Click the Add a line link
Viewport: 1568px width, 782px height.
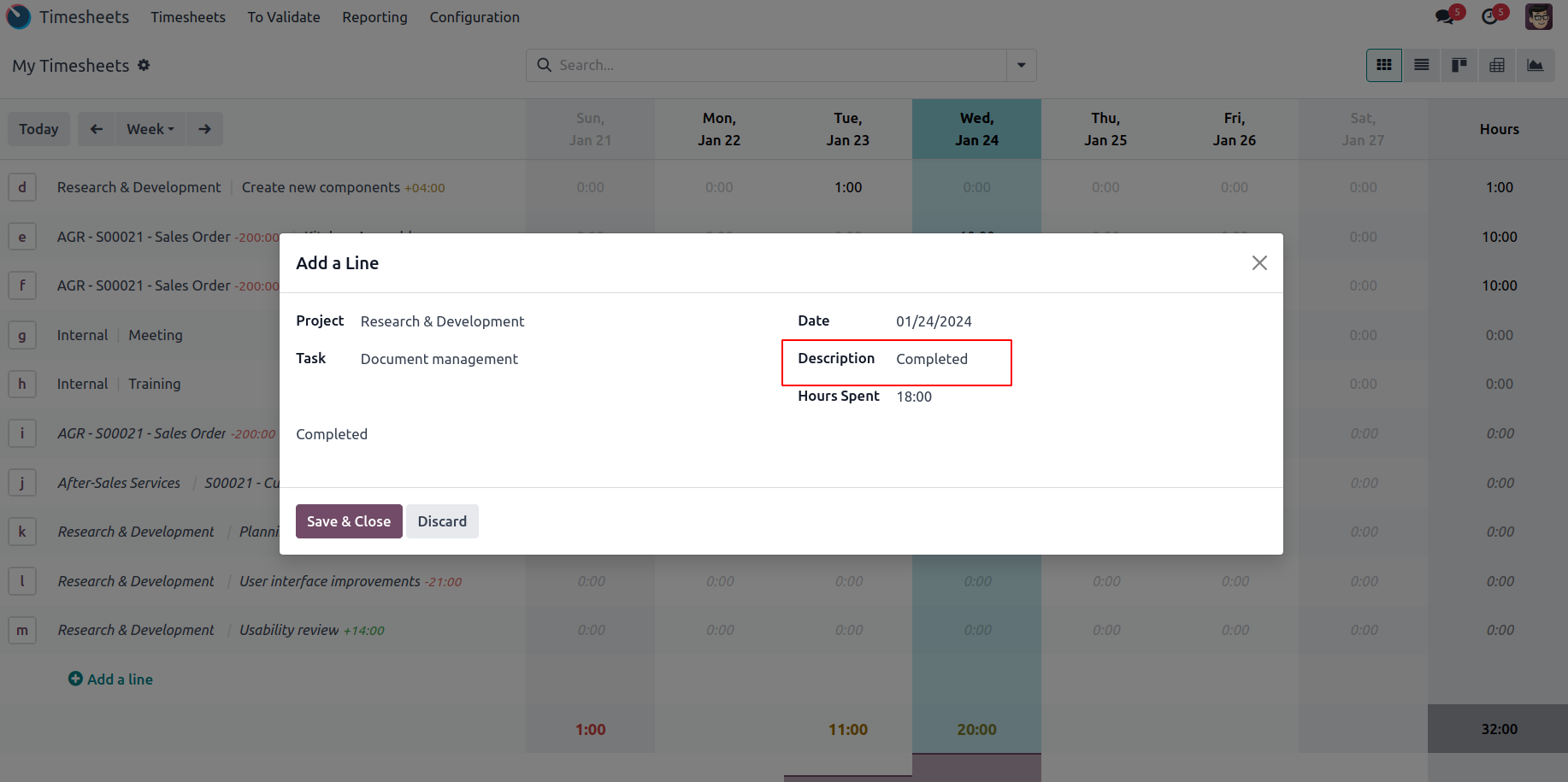111,679
